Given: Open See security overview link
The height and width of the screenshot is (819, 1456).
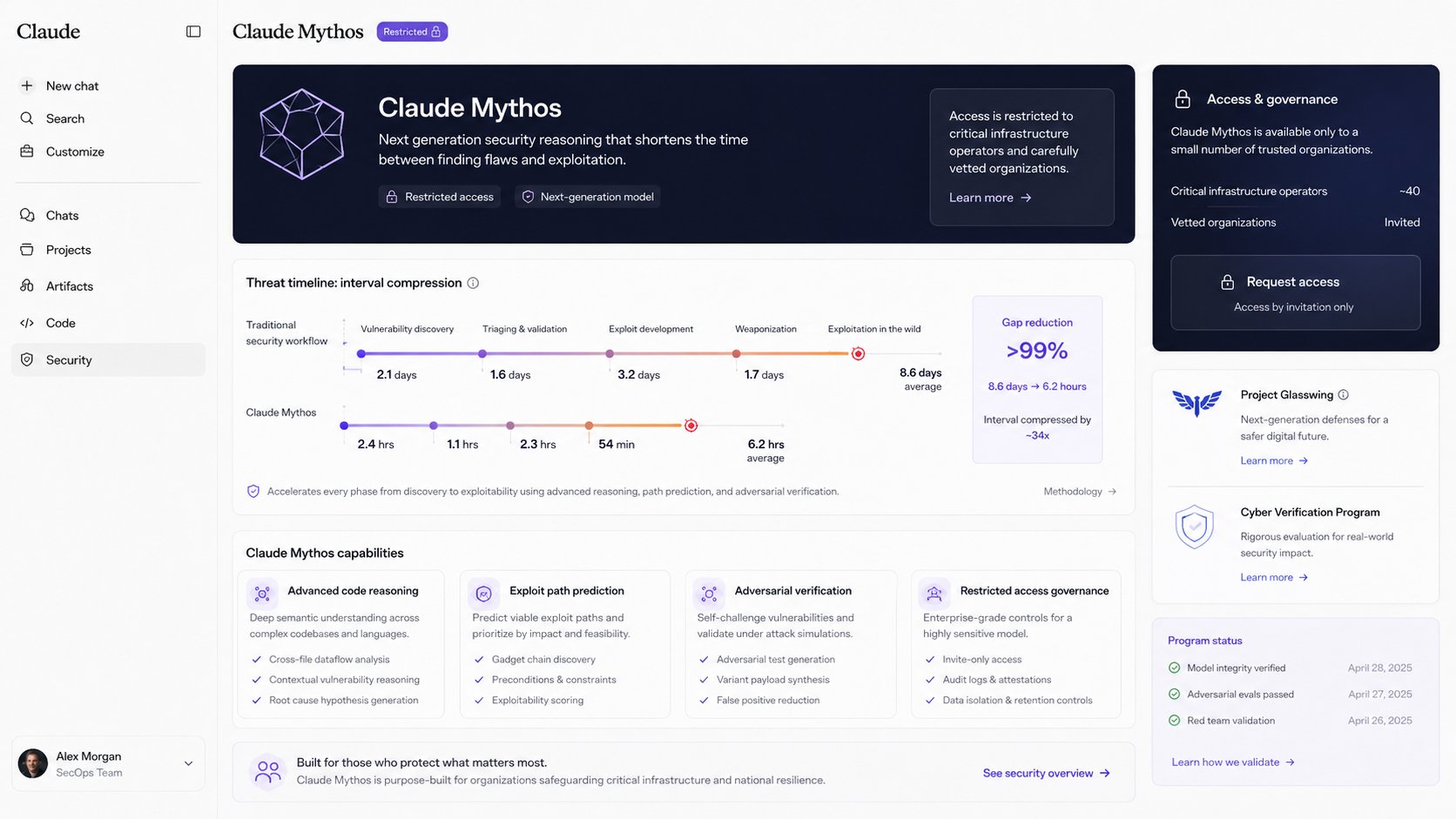Looking at the screenshot, I should [x=1047, y=773].
